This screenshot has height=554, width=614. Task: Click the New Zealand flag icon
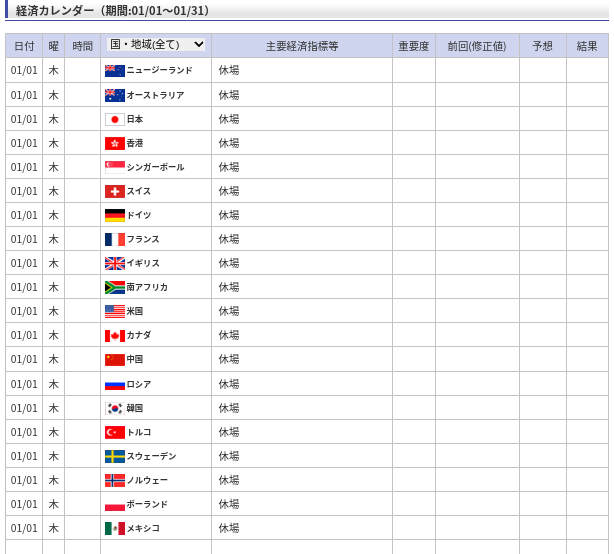tap(114, 71)
